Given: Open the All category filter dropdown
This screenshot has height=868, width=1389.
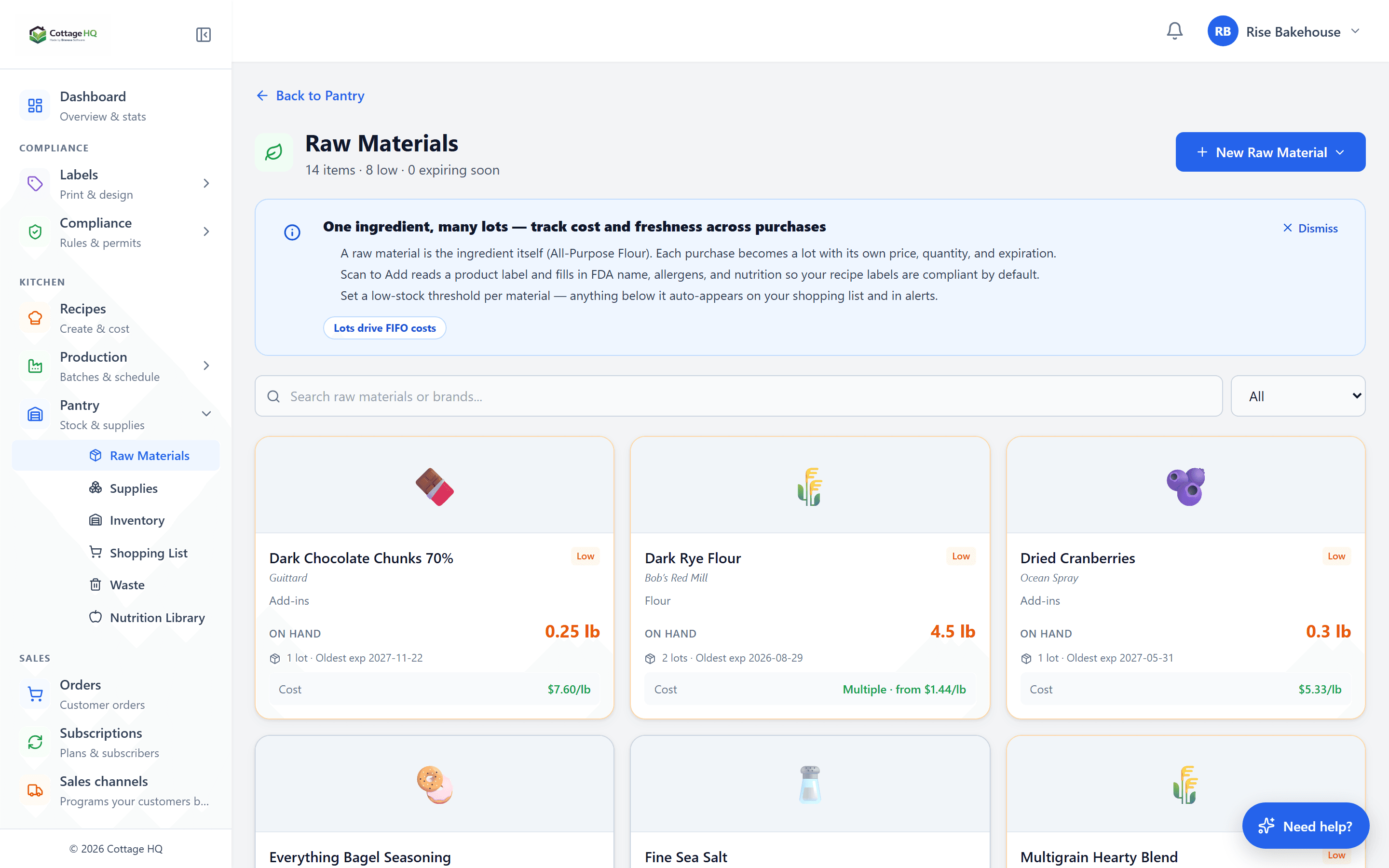Looking at the screenshot, I should tap(1298, 396).
